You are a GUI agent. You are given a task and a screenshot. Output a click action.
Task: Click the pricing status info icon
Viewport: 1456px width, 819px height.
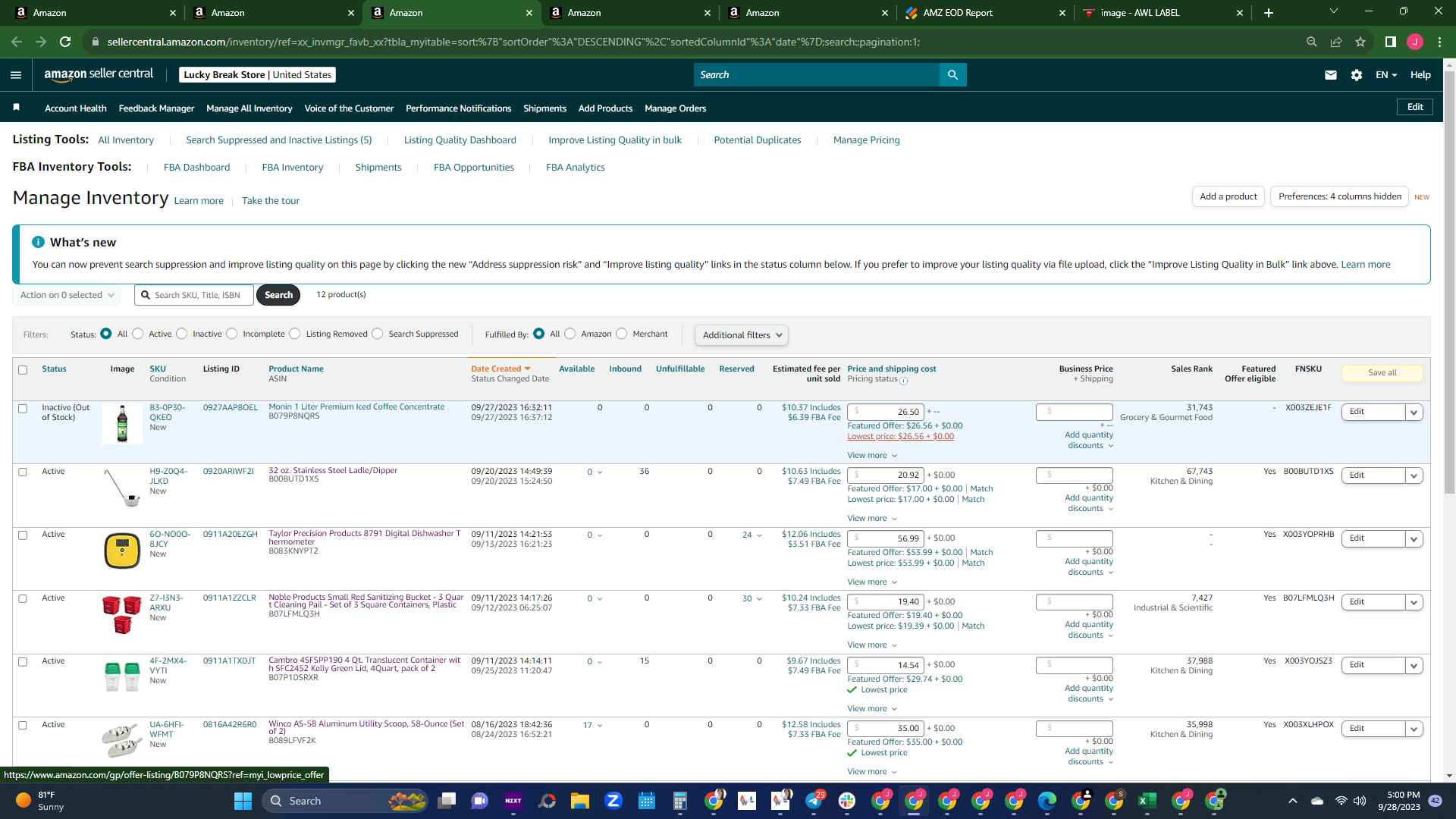coord(903,381)
